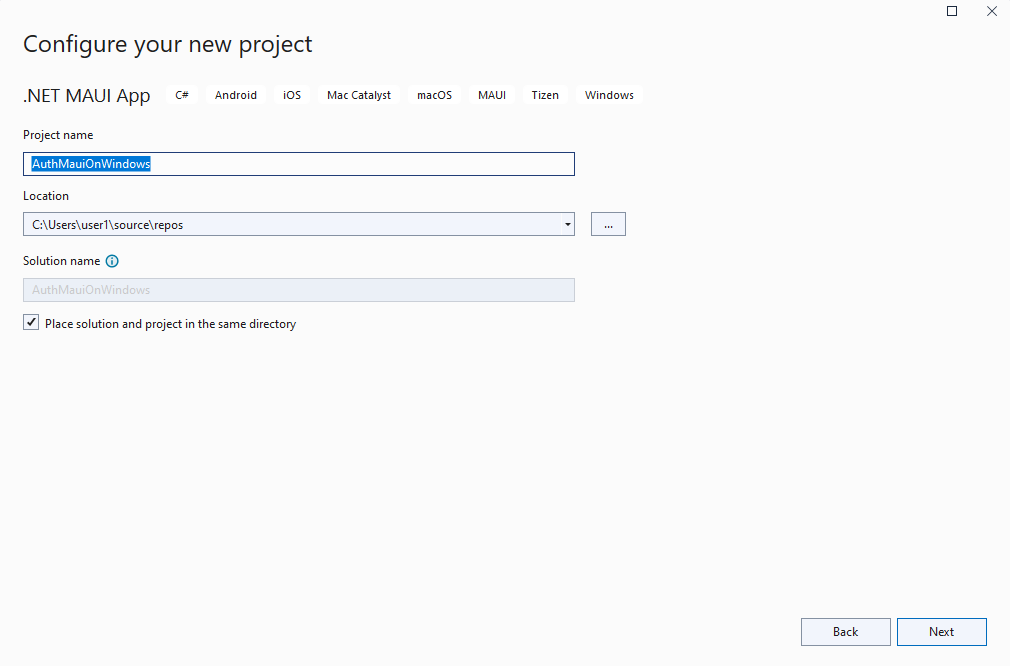Click the Next button
1010x666 pixels.
pyautogui.click(x=941, y=631)
